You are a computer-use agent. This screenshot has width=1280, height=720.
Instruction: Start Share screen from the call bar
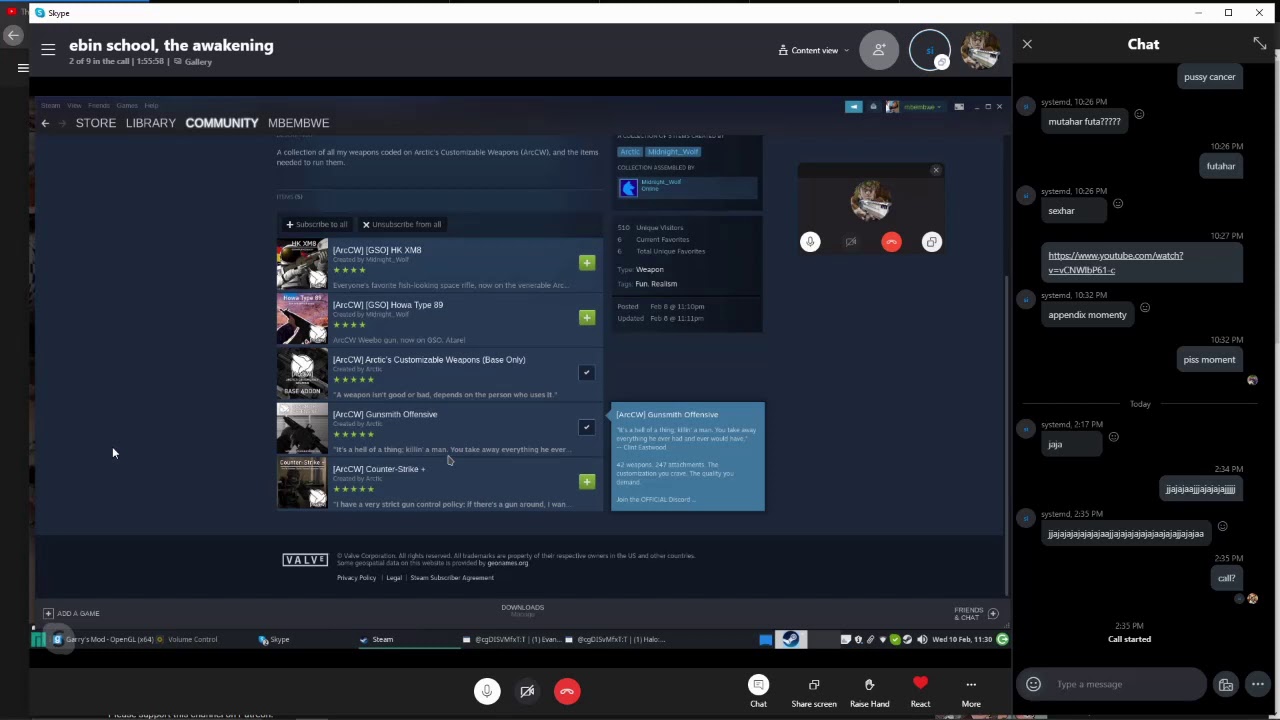point(814,691)
